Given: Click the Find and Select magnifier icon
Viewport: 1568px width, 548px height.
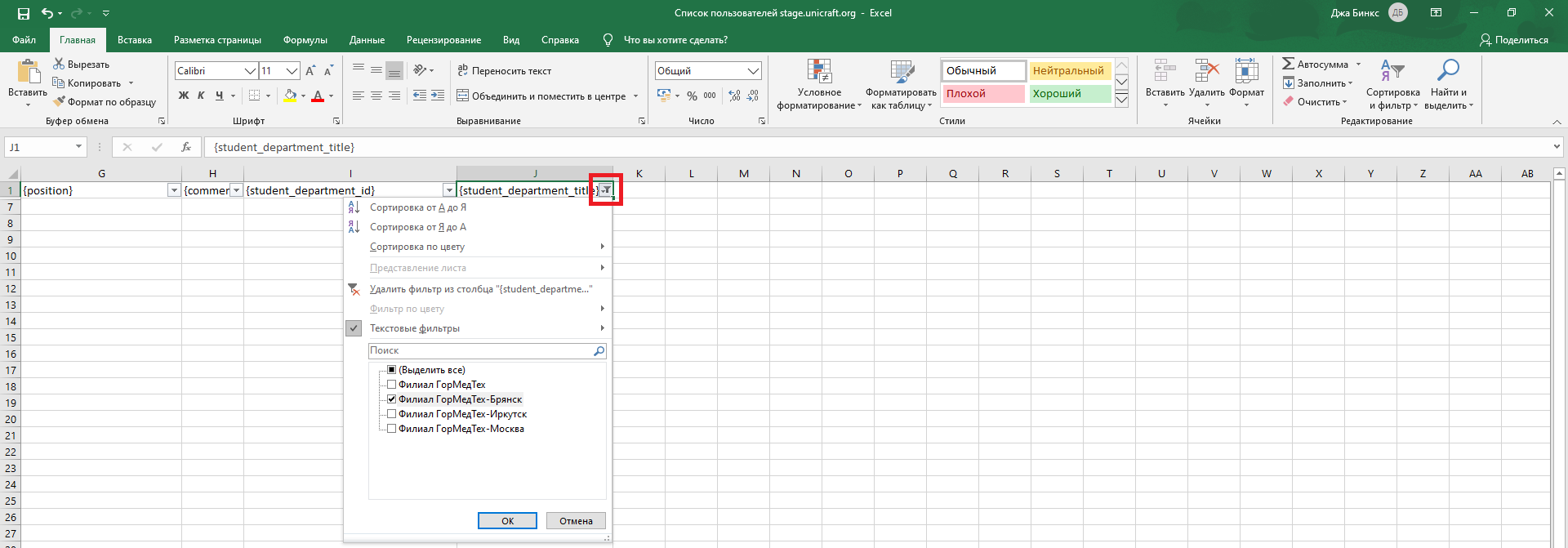Looking at the screenshot, I should 1448,71.
